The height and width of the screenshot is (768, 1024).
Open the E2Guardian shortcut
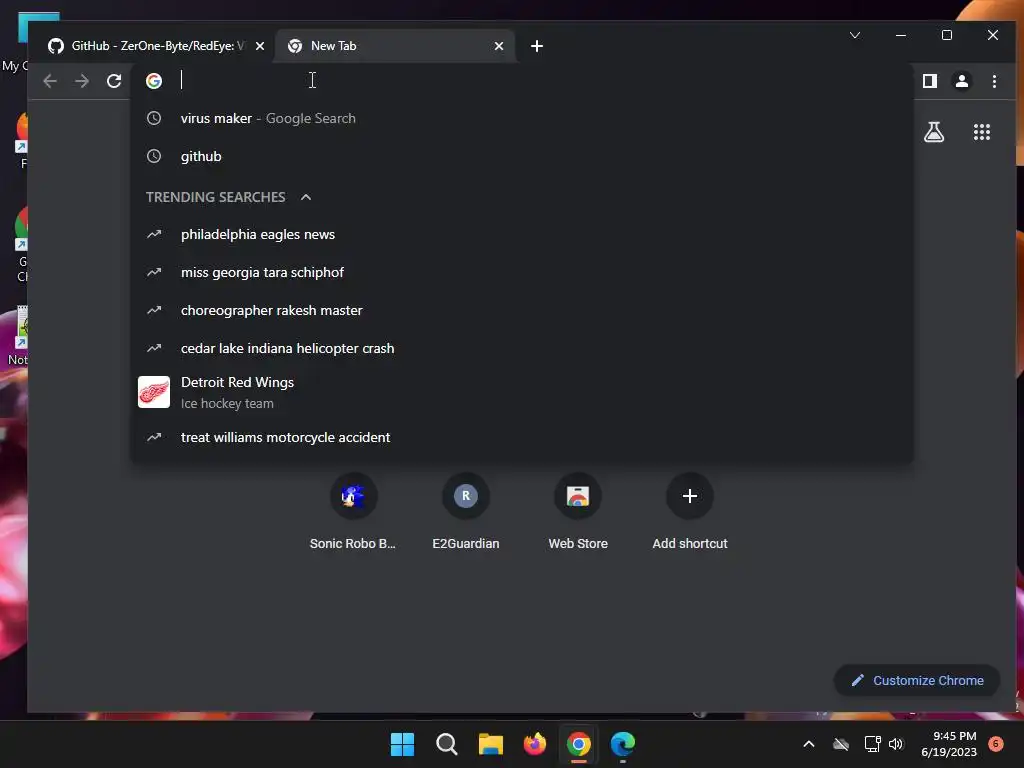coord(466,513)
